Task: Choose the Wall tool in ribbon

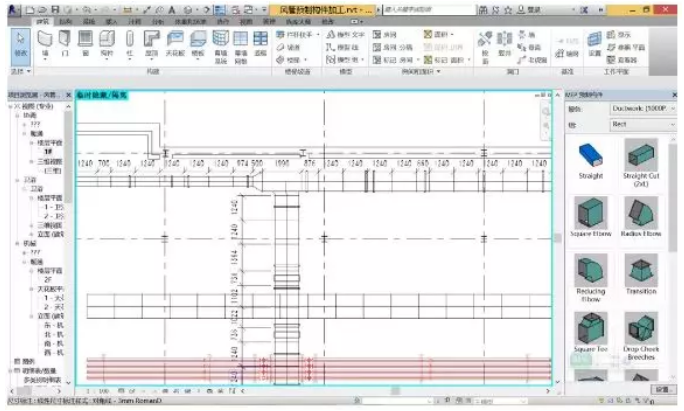Action: click(44, 45)
